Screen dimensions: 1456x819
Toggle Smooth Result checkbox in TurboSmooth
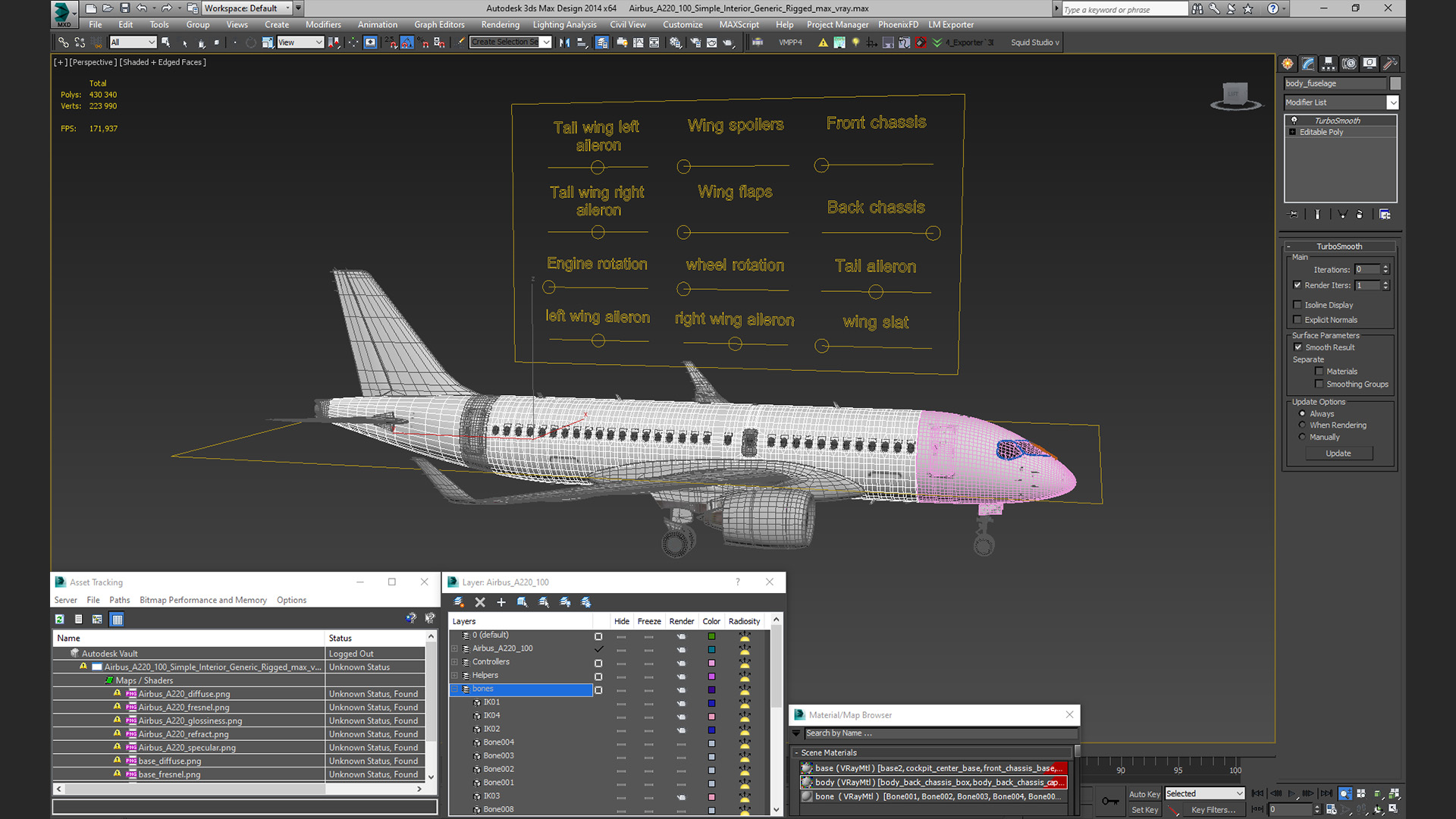[1297, 347]
